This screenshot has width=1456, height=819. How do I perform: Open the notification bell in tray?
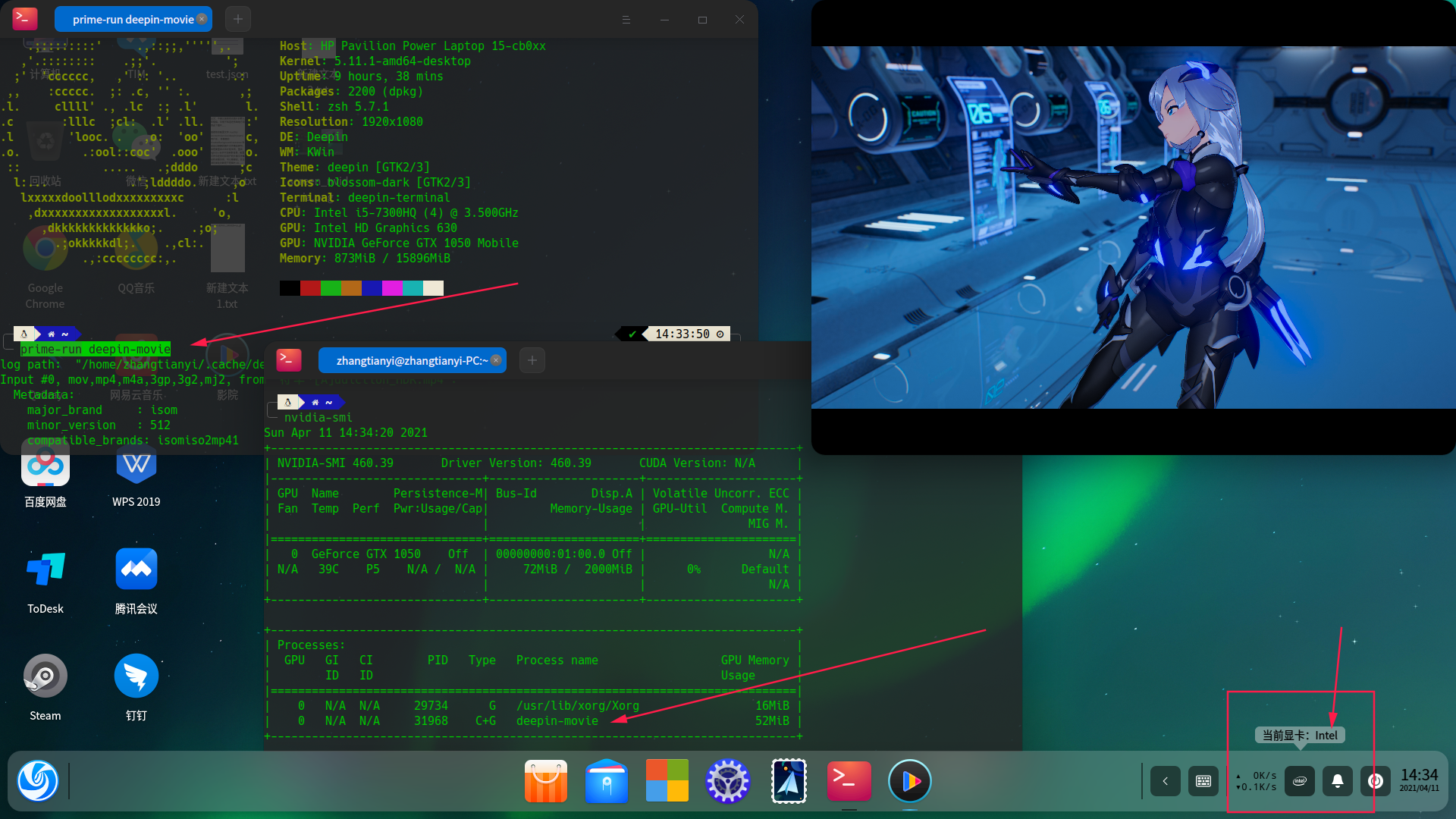(1337, 781)
